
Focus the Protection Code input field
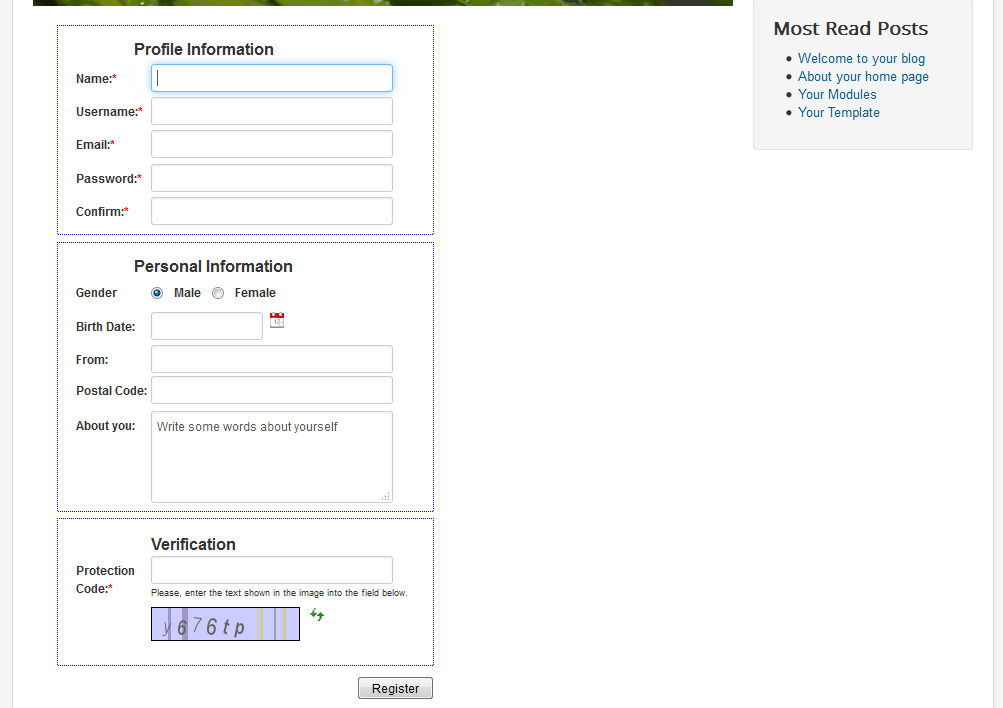click(272, 570)
